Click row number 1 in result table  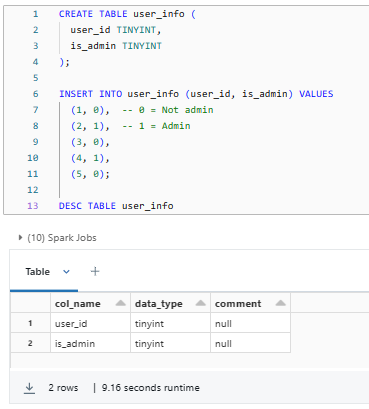point(30,323)
